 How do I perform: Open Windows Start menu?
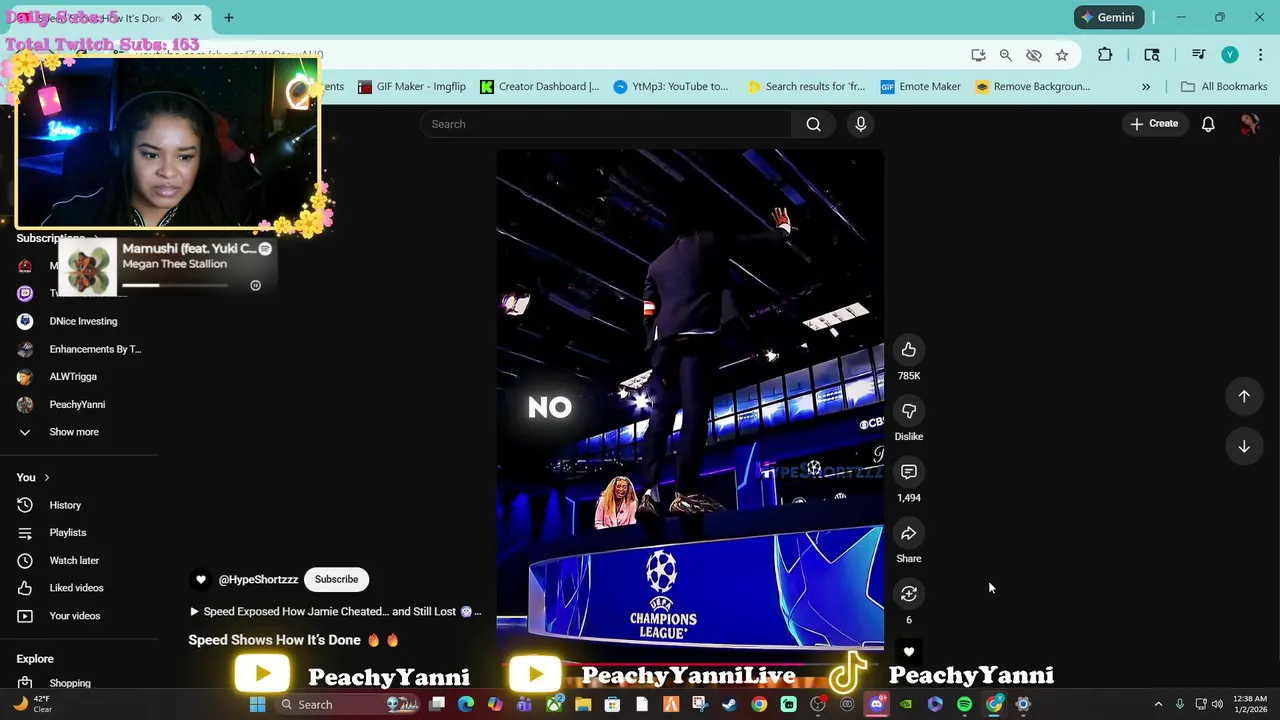257,704
